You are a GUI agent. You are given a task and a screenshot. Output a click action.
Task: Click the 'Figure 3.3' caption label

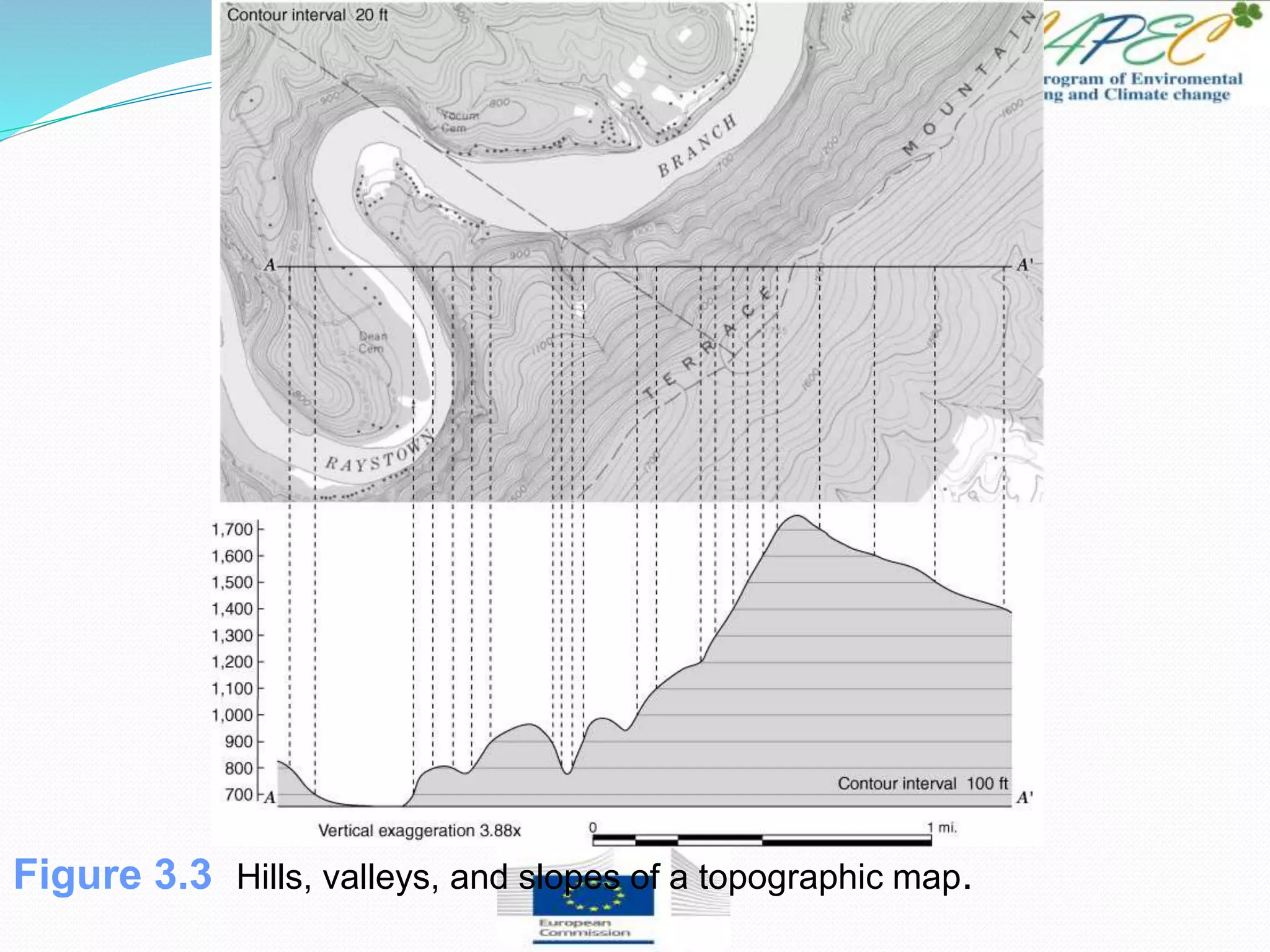click(x=113, y=875)
